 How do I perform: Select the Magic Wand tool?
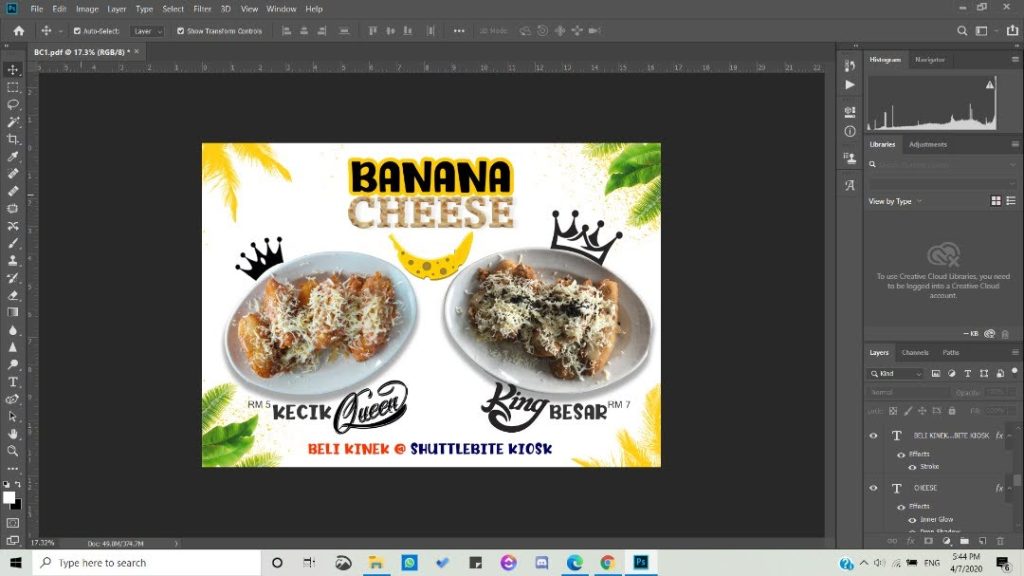point(13,122)
